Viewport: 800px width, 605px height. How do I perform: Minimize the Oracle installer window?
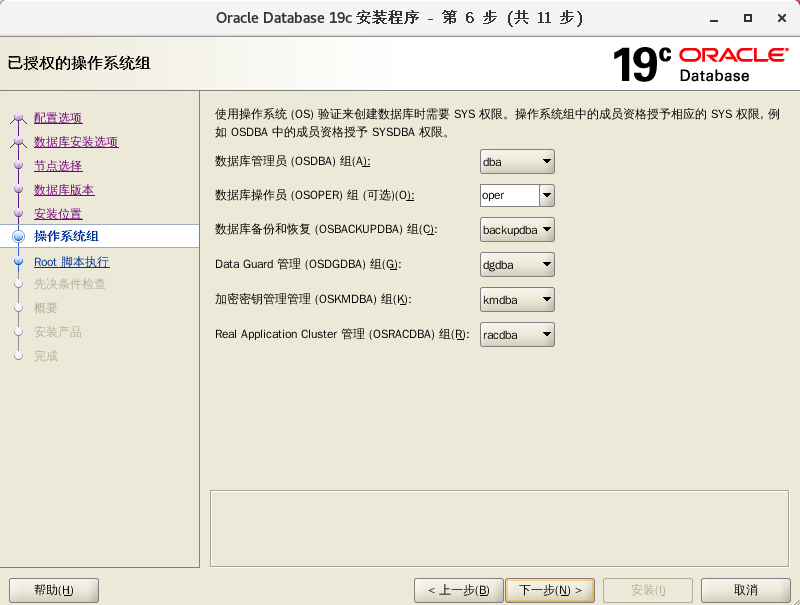pos(714,18)
